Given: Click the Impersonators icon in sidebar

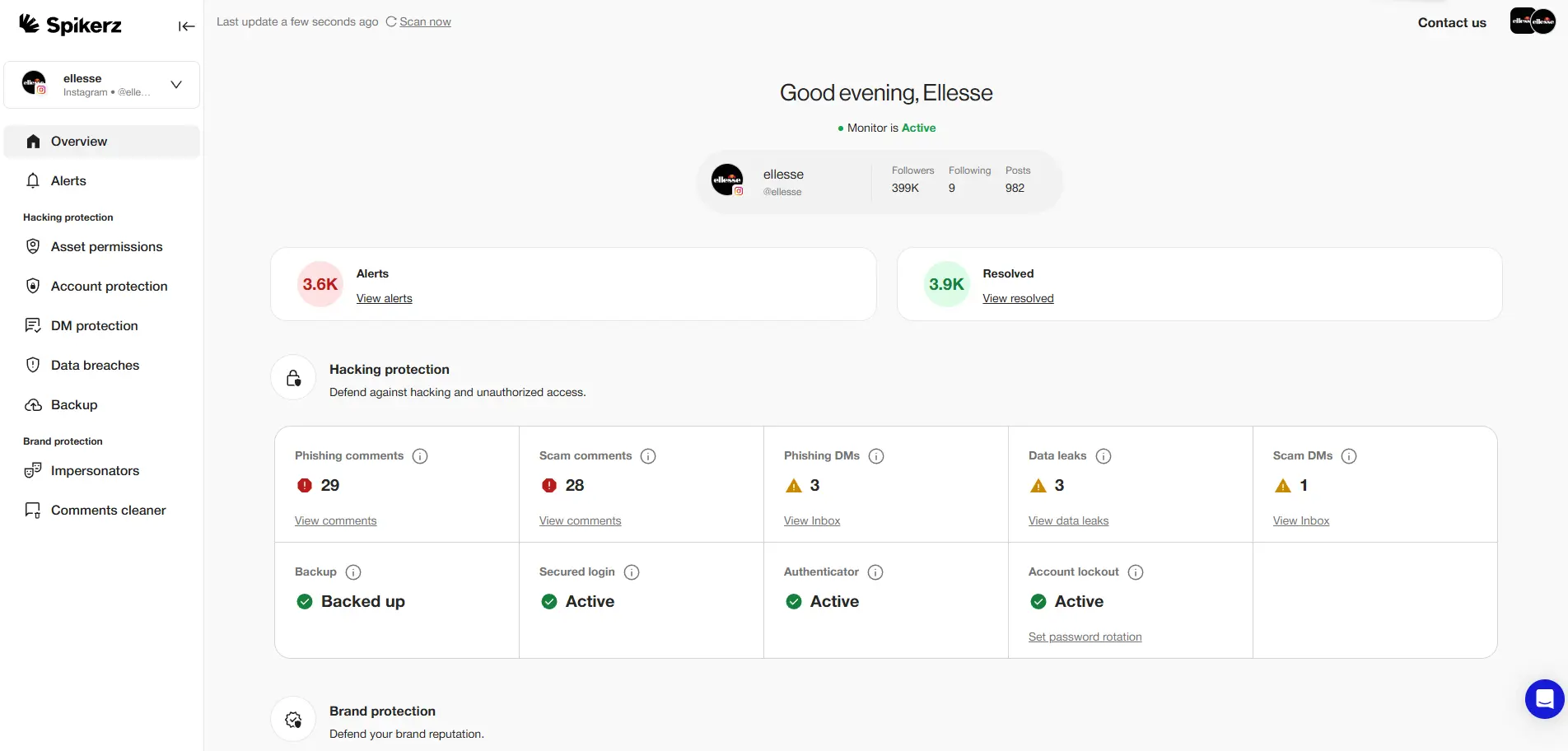Looking at the screenshot, I should pyautogui.click(x=33, y=471).
